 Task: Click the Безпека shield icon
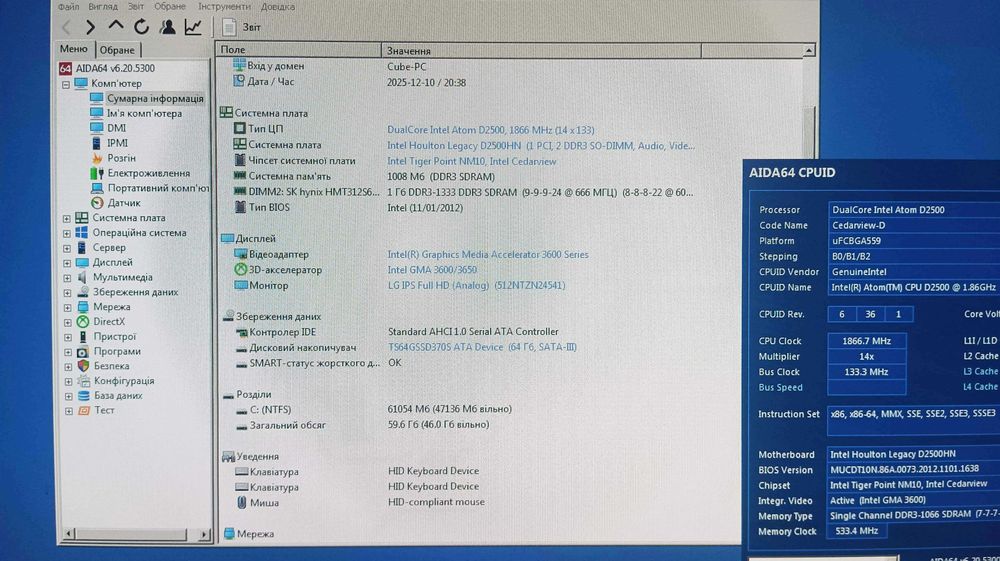pyautogui.click(x=84, y=366)
